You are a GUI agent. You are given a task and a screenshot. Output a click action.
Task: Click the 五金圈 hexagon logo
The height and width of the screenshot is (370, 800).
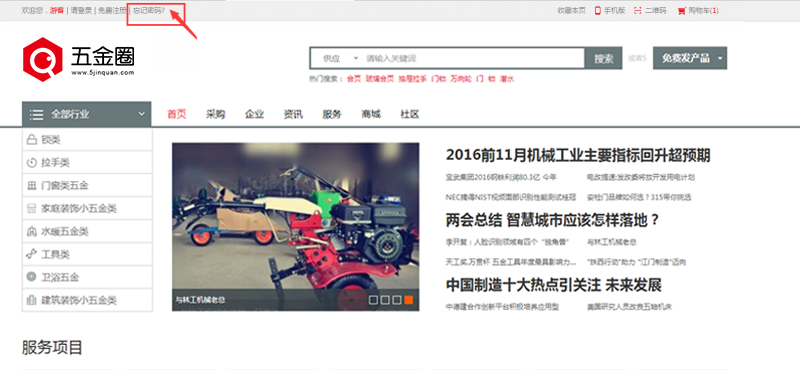[42, 59]
